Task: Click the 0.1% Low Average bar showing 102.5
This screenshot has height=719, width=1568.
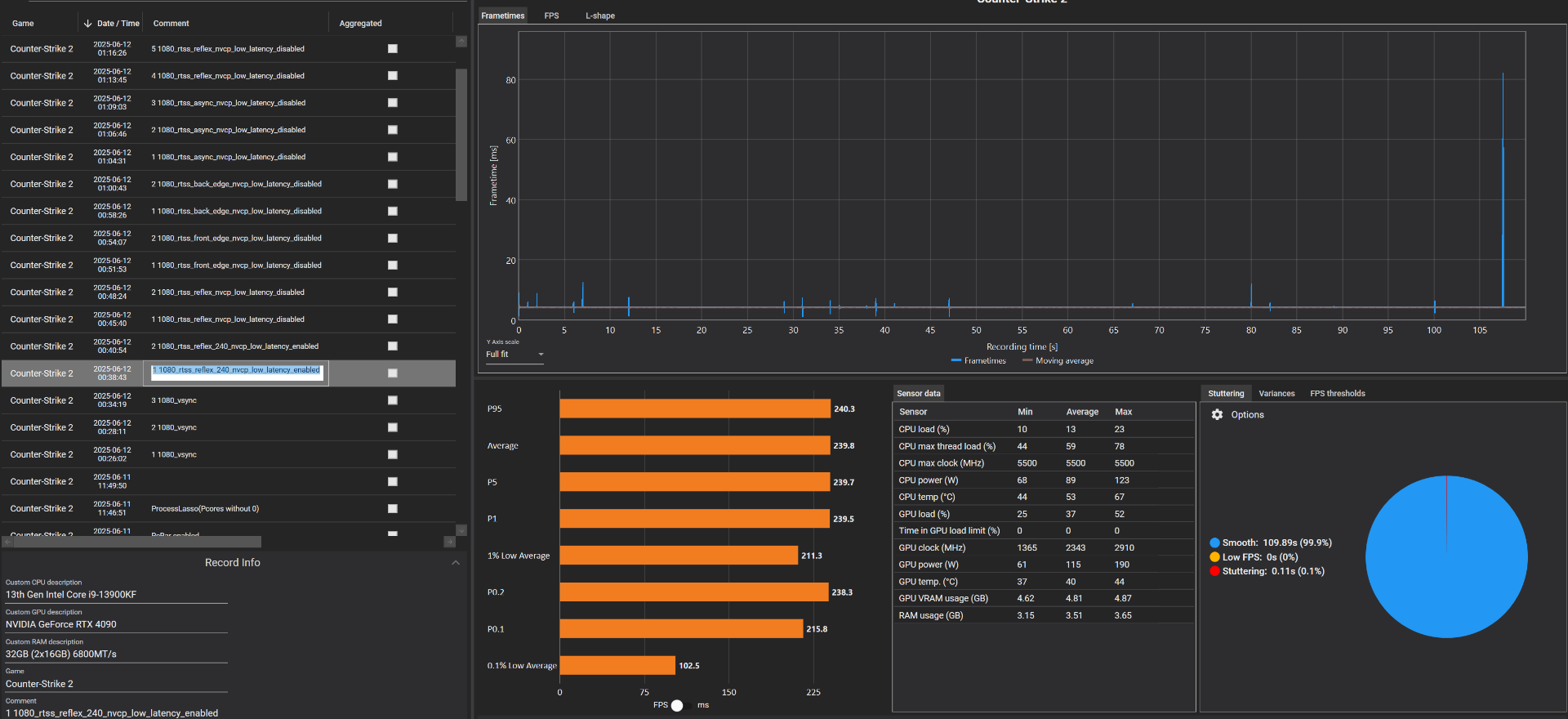Action: (x=617, y=665)
